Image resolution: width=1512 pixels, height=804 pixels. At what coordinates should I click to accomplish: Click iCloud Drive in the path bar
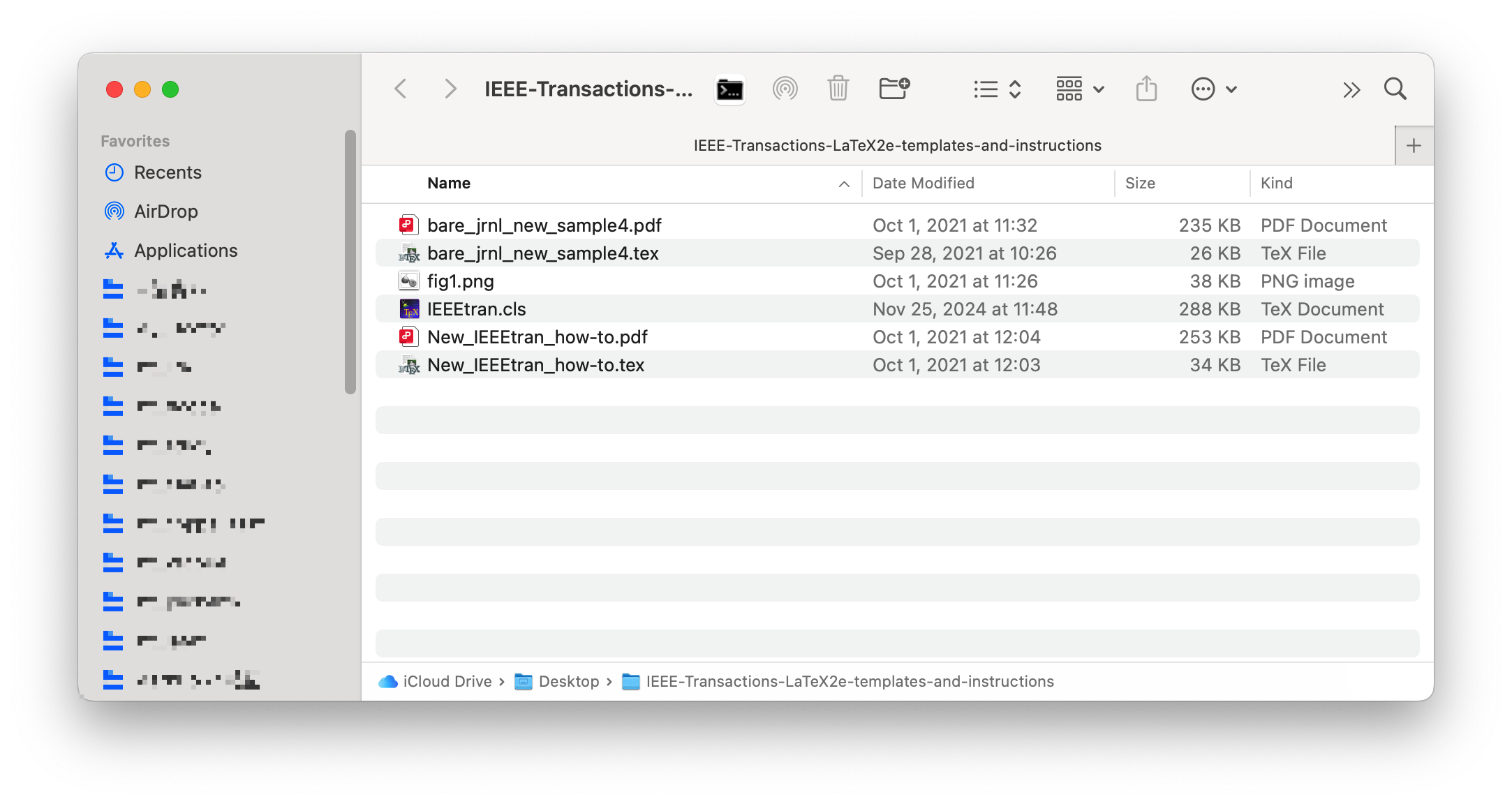(x=435, y=681)
